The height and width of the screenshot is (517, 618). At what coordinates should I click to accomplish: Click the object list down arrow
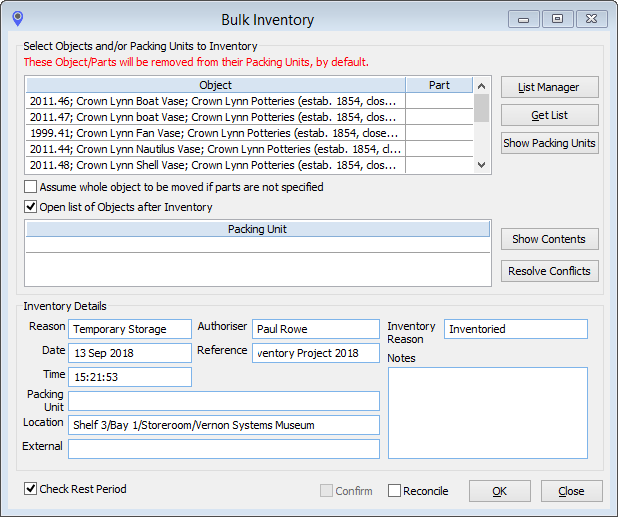click(481, 165)
